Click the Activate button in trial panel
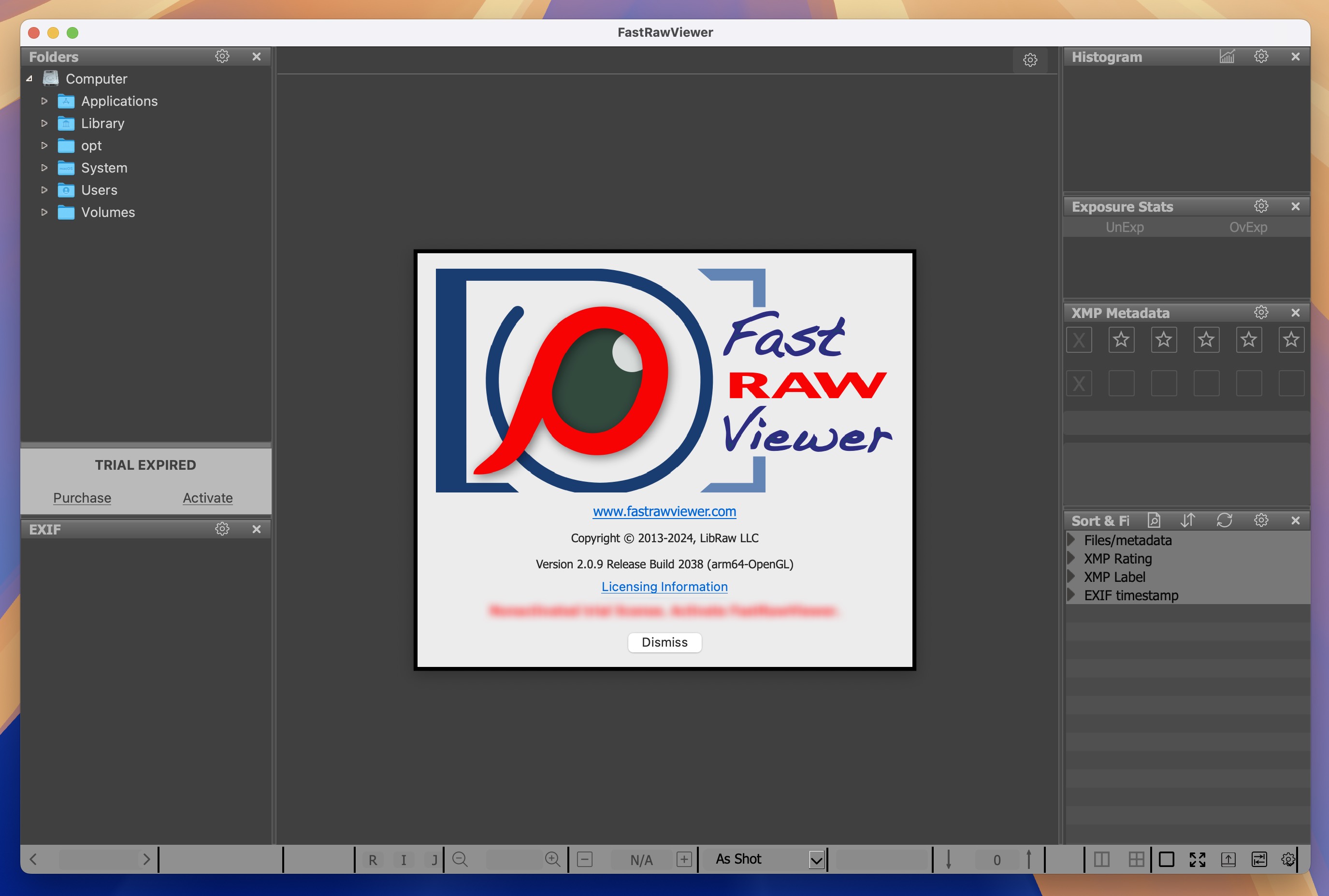Screen dimensions: 1329x896 coord(207,497)
